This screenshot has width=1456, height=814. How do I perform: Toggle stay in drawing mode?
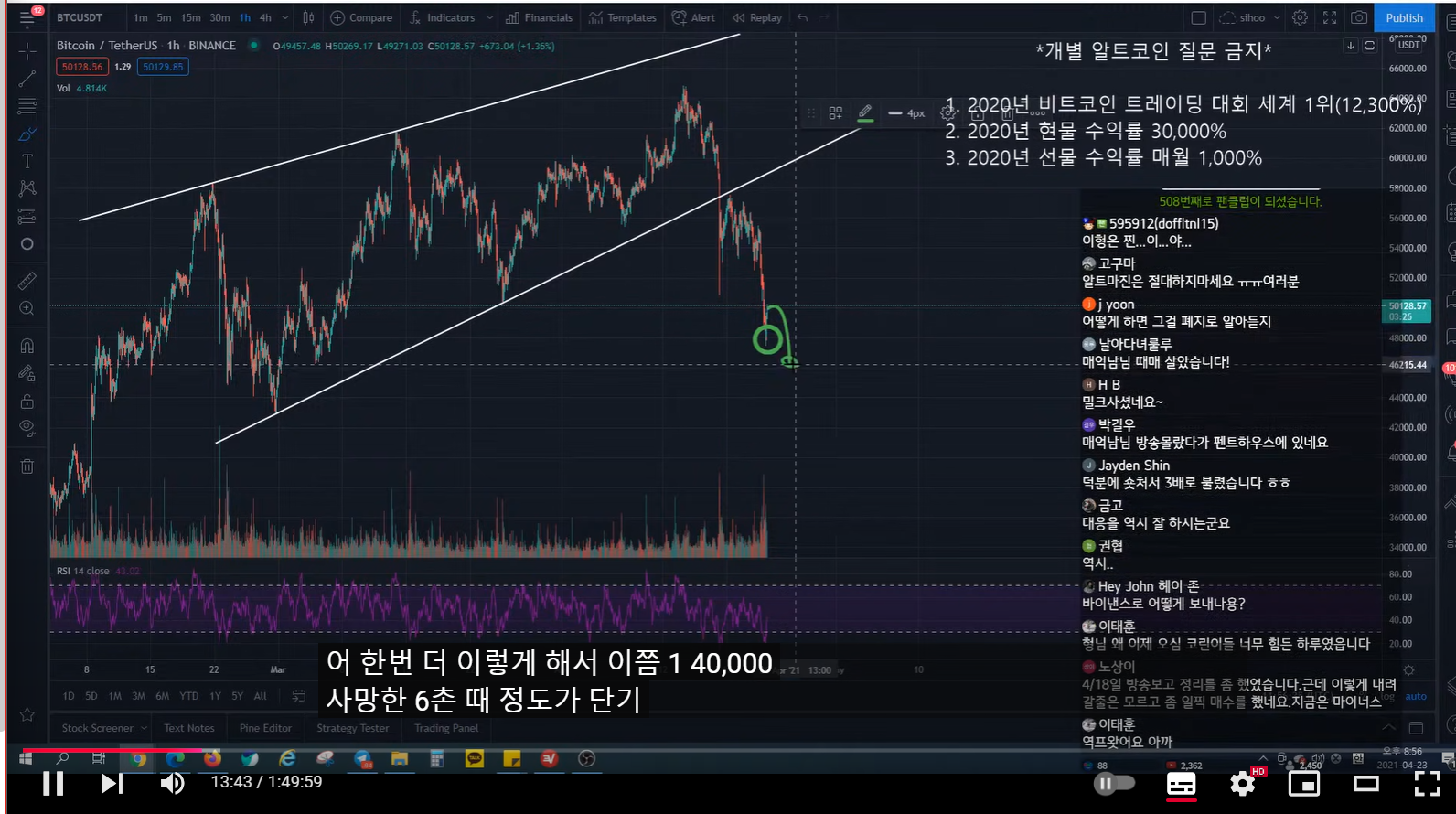pos(27,373)
